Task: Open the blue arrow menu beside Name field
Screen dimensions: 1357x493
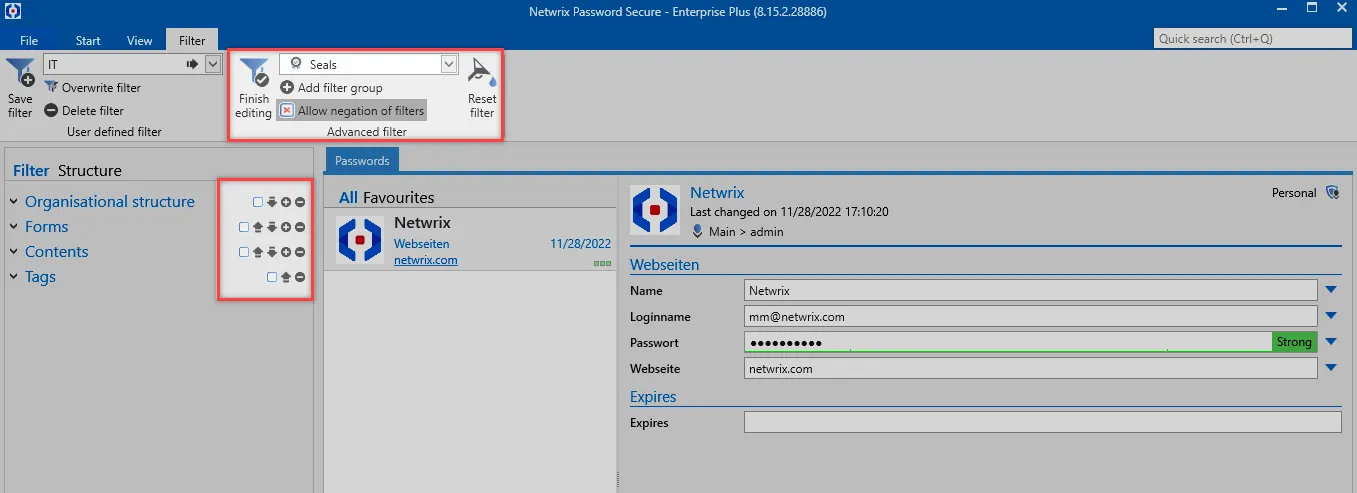Action: click(1331, 290)
